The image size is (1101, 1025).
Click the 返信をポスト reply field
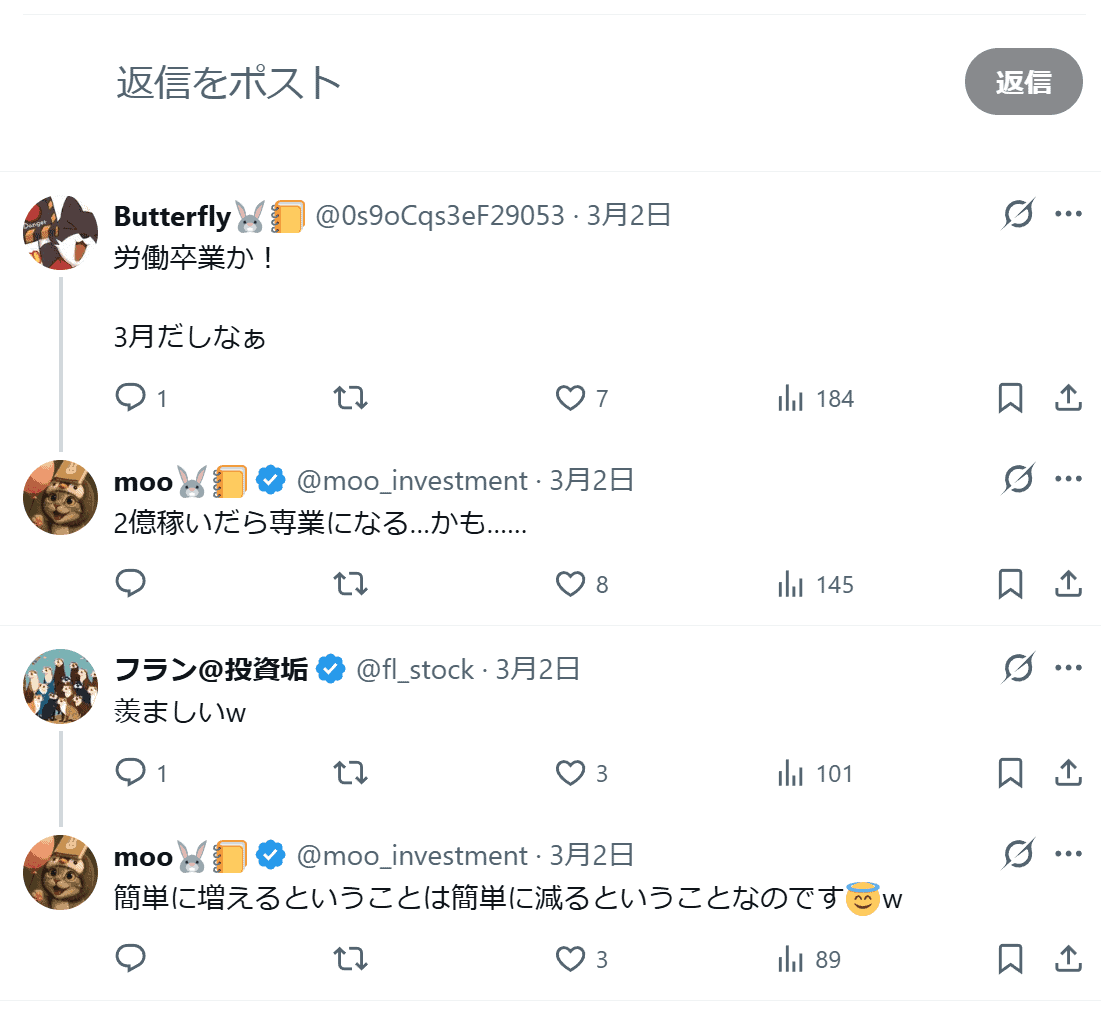tap(500, 82)
